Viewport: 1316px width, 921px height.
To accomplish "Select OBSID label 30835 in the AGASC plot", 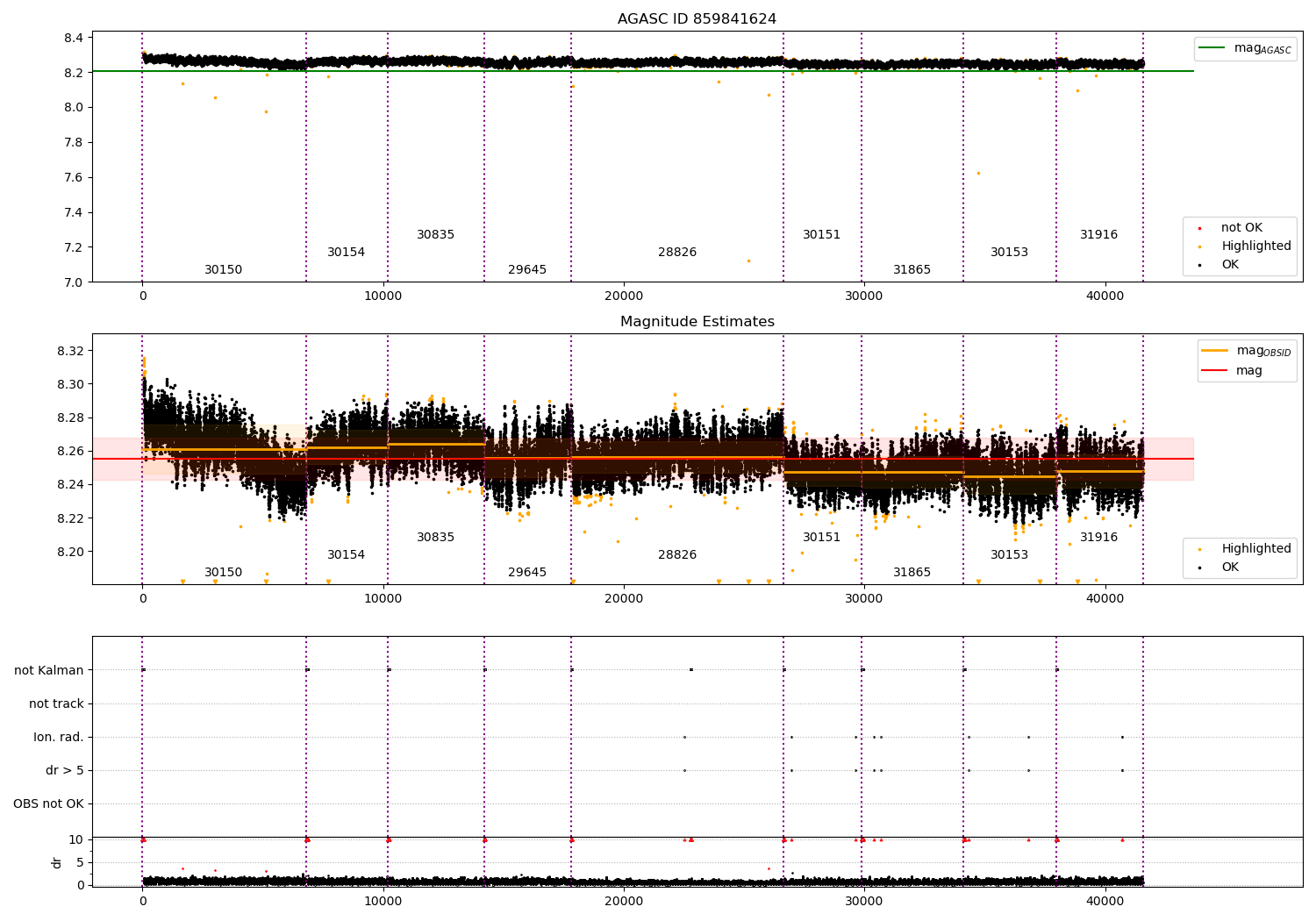I will [436, 235].
